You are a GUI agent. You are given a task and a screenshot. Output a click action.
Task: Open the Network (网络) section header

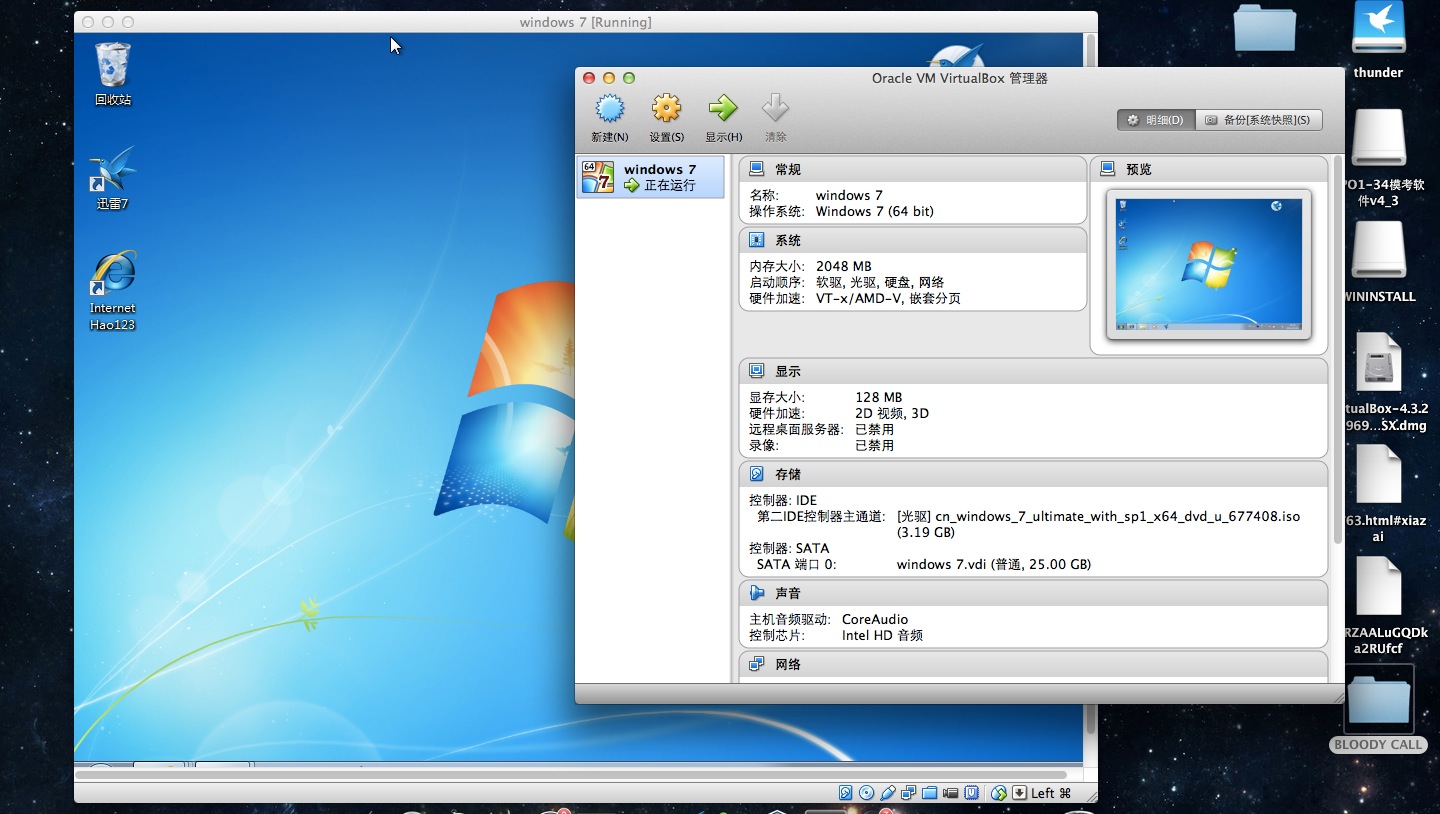1033,664
